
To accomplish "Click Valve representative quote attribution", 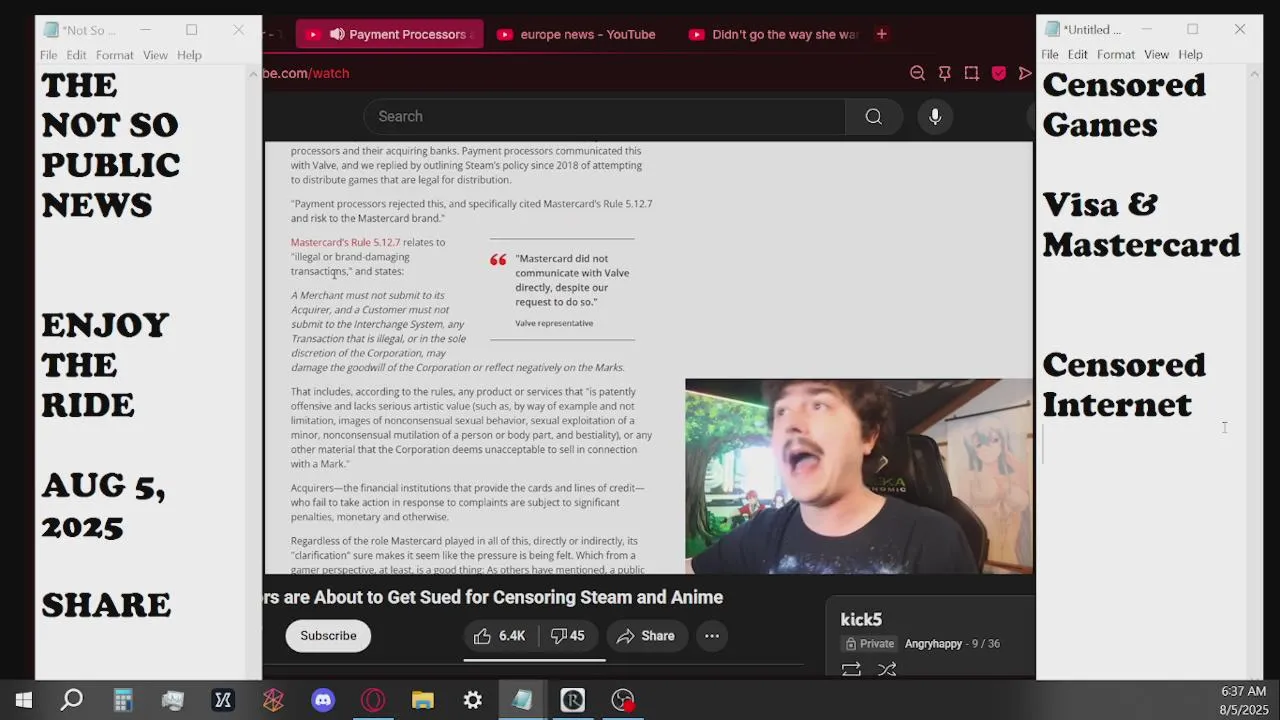I will pos(554,323).
